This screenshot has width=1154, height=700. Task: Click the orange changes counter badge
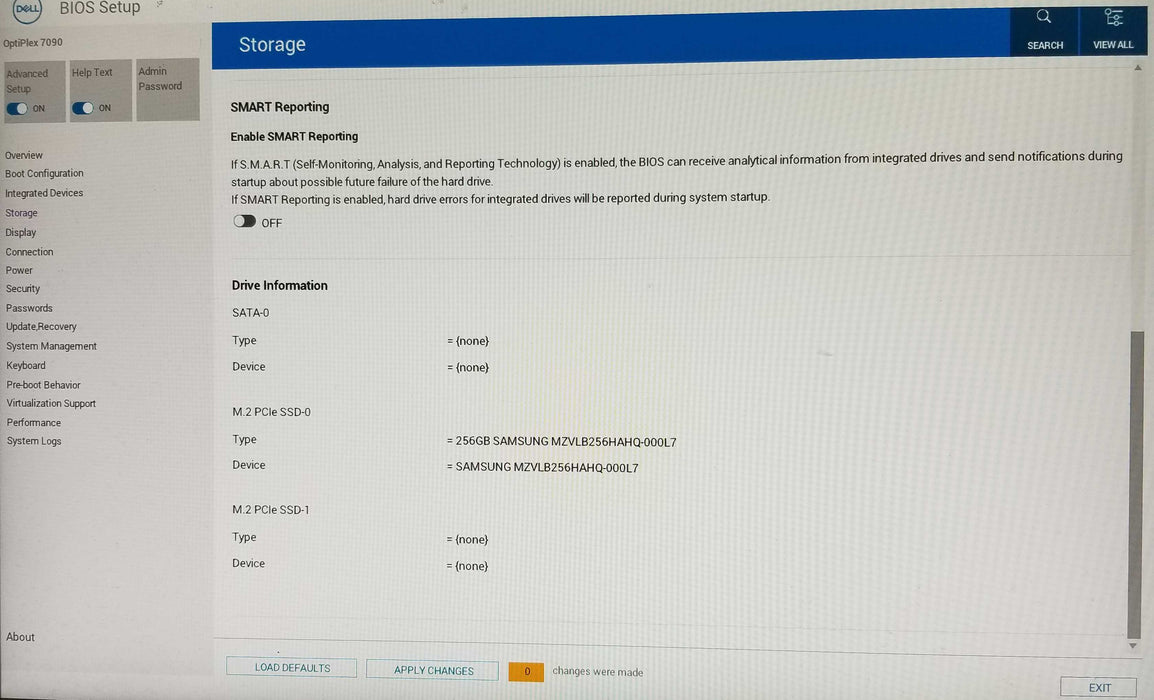pyautogui.click(x=526, y=671)
